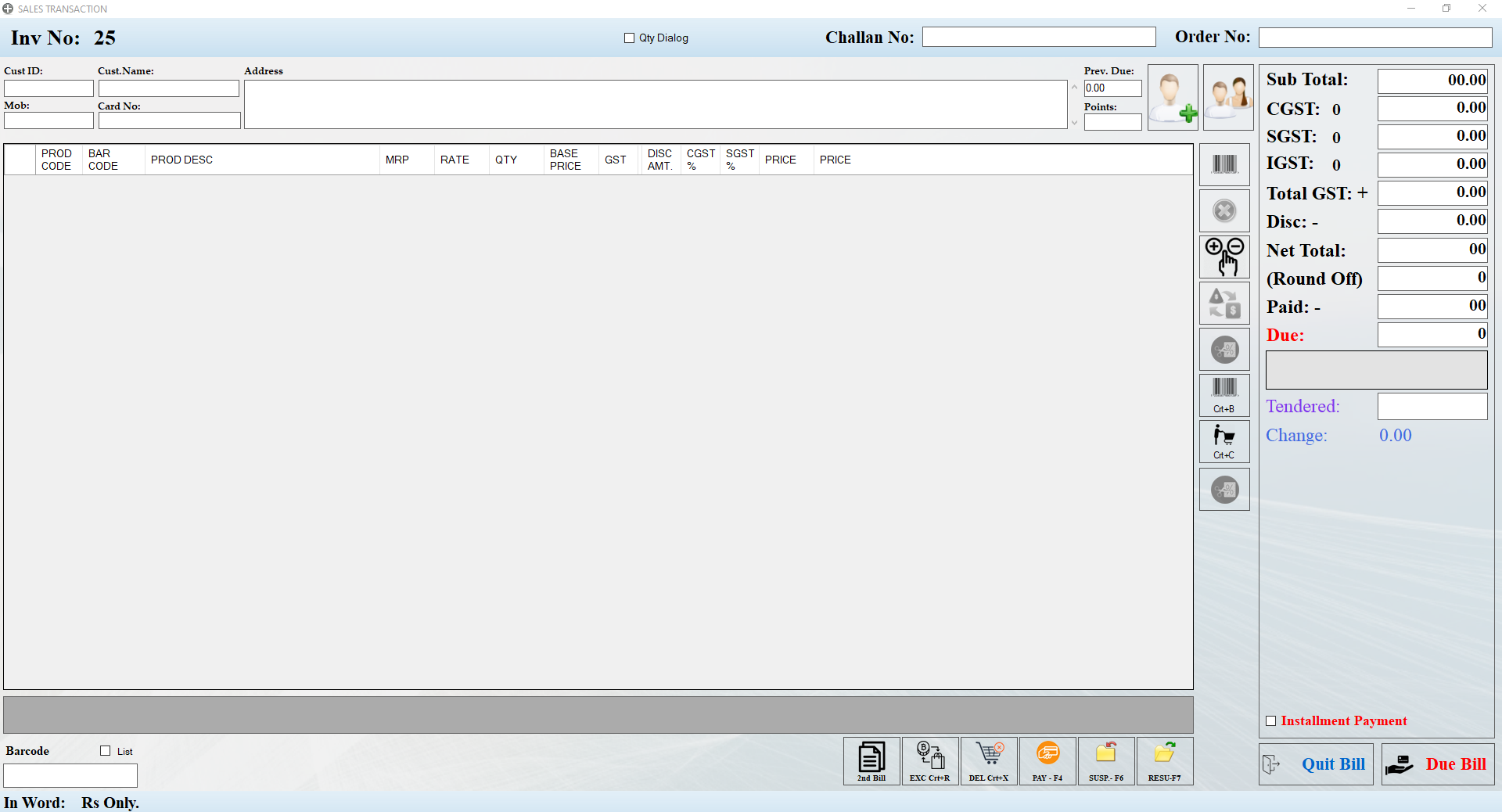Check the Installment Payment option

(x=1271, y=721)
